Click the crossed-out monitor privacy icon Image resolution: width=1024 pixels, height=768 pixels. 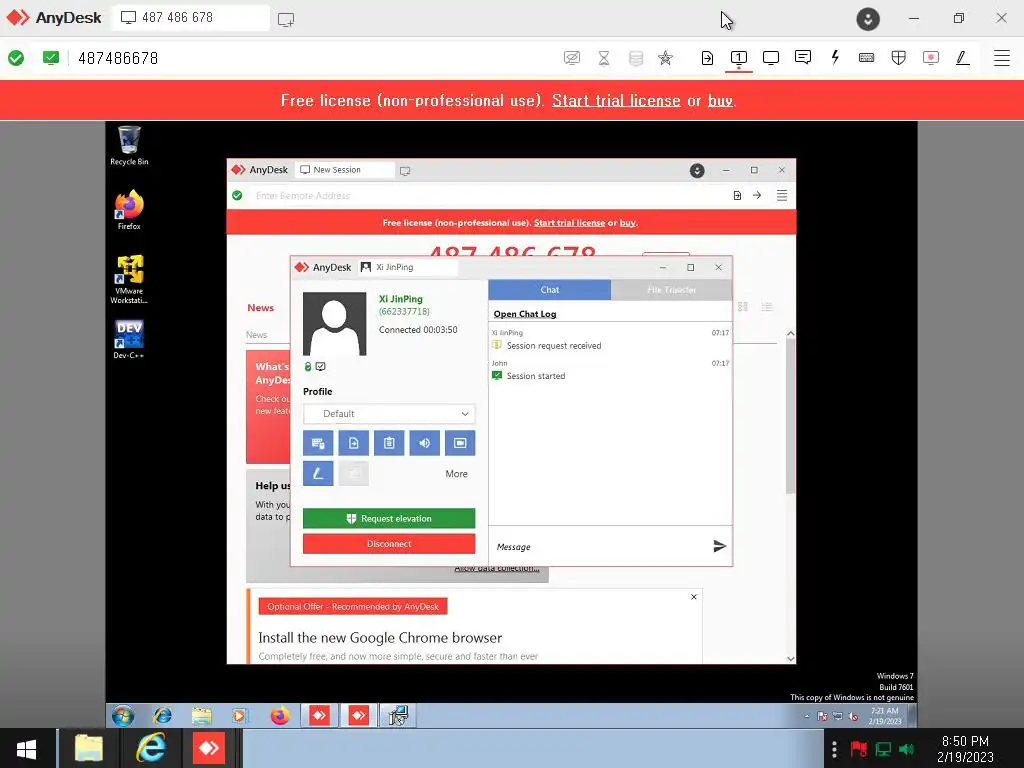point(571,58)
